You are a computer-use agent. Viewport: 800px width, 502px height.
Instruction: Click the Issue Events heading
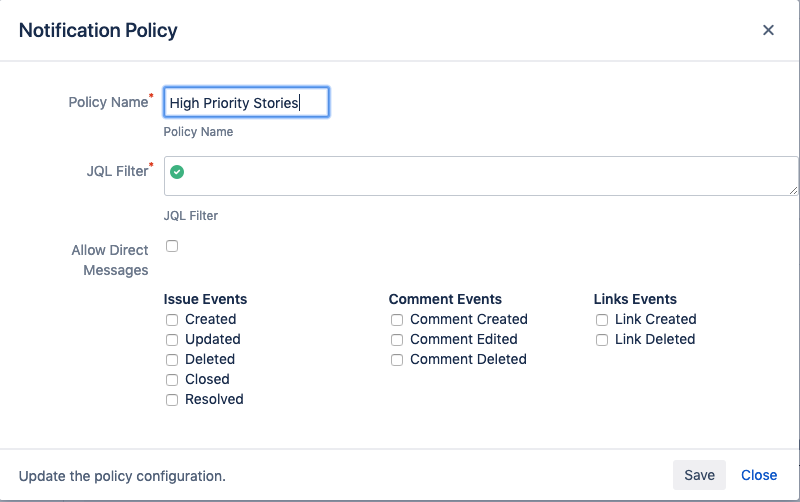(x=205, y=299)
